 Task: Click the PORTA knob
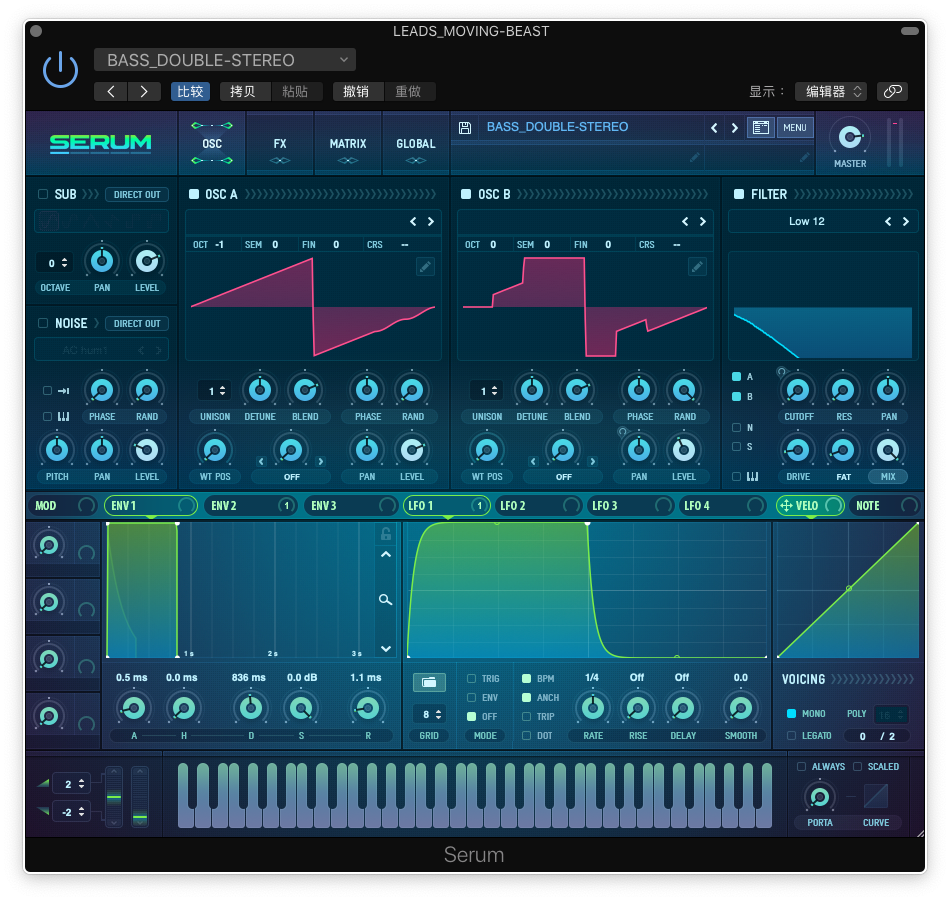coord(820,797)
